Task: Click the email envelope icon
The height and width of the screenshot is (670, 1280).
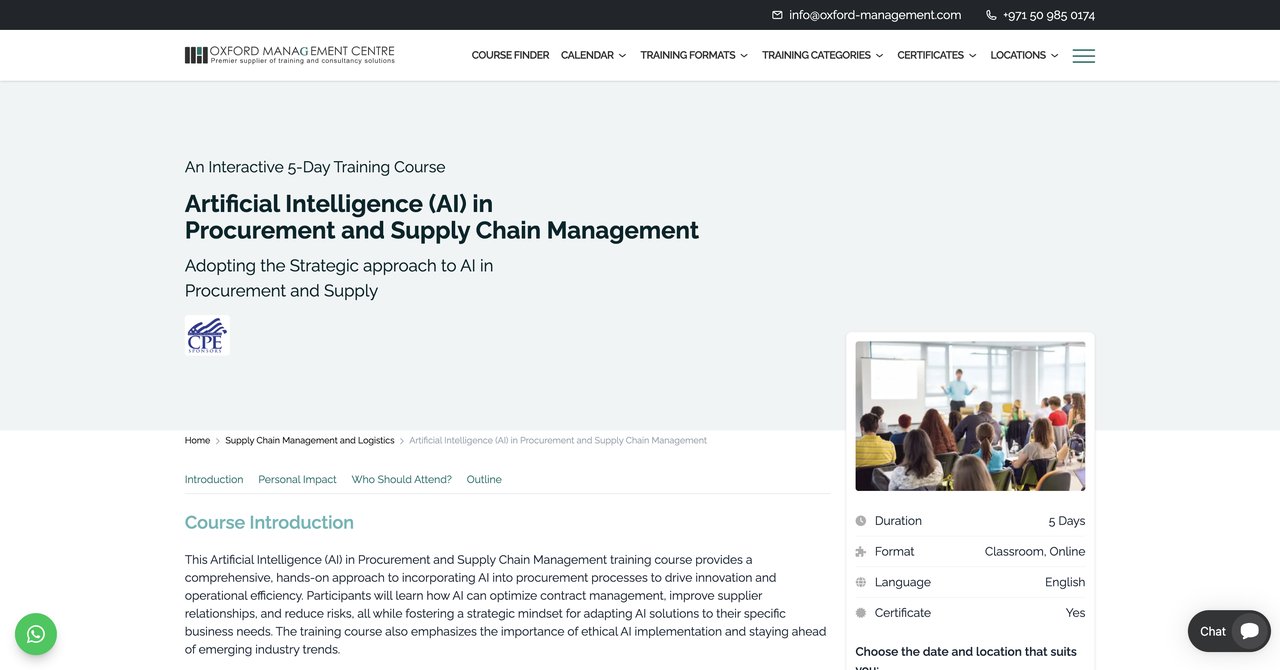Action: coord(777,15)
